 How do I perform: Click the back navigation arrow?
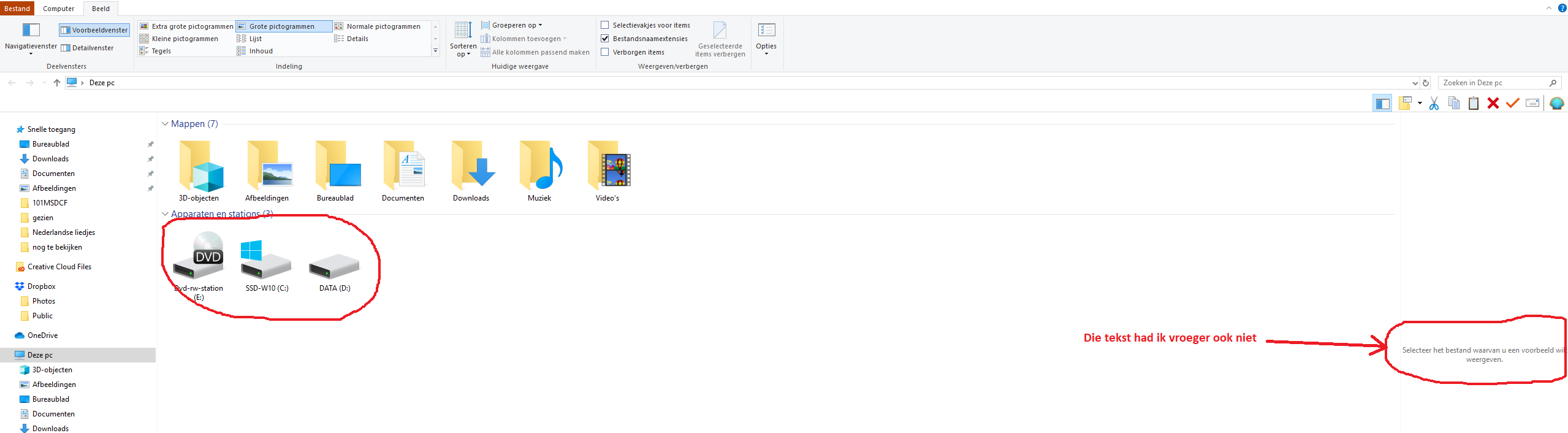(x=12, y=83)
